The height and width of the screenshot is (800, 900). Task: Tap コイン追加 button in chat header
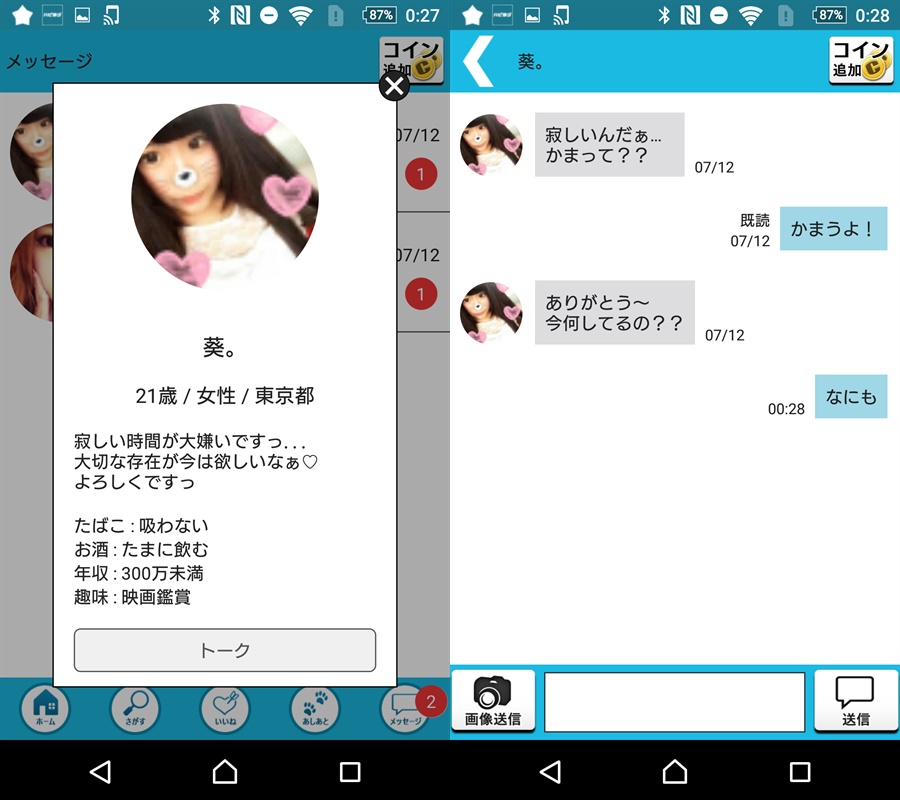(860, 62)
